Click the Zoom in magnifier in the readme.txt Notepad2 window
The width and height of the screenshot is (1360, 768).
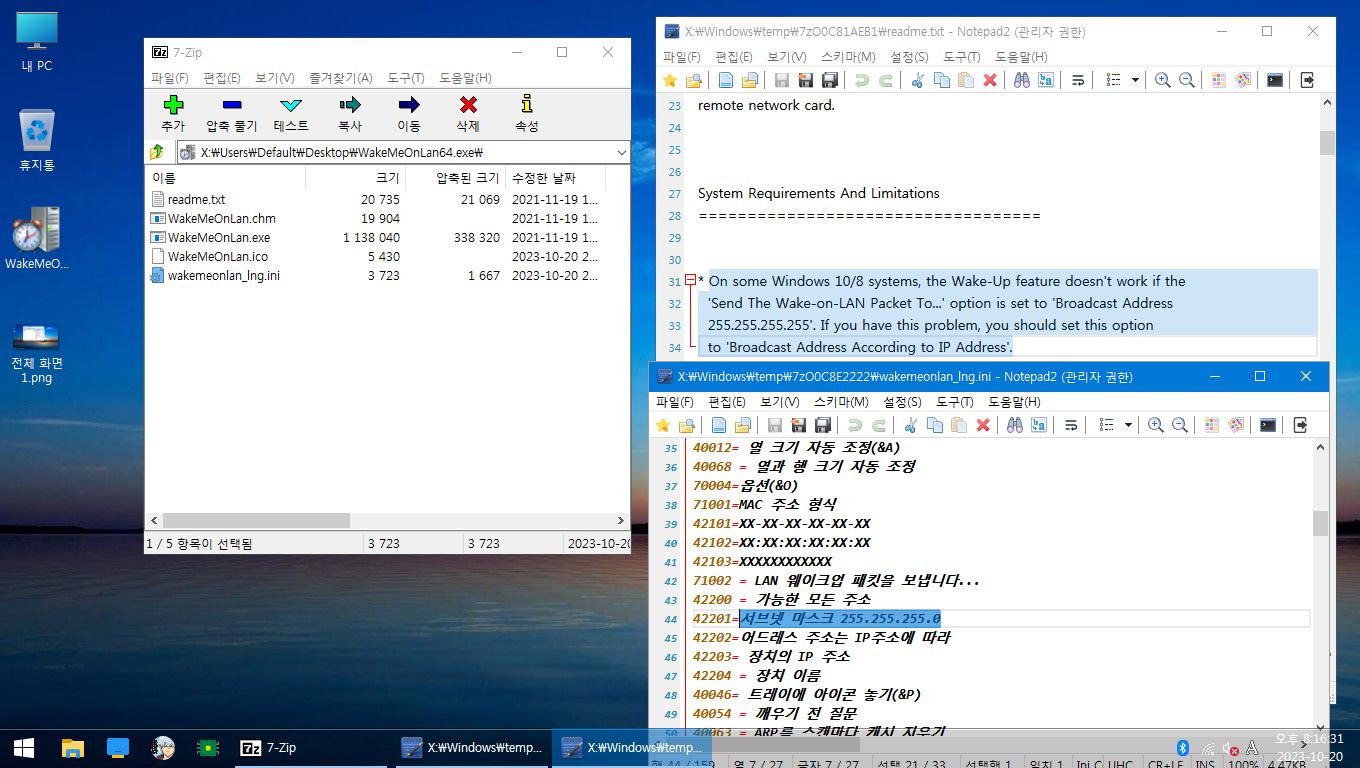(1162, 80)
